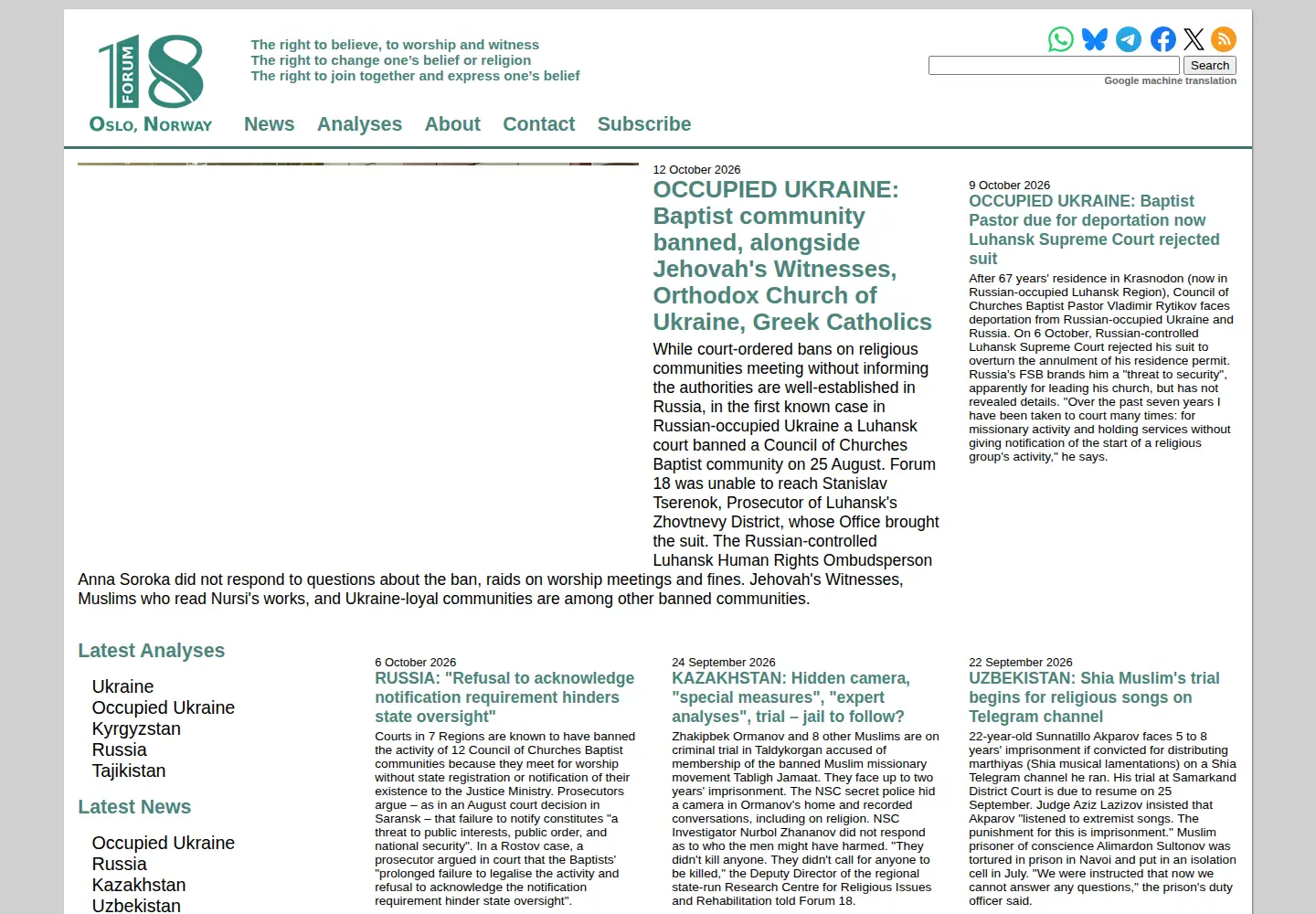1316x914 pixels.
Task: Open the RUSSIA notification requirement article
Action: coord(504,697)
